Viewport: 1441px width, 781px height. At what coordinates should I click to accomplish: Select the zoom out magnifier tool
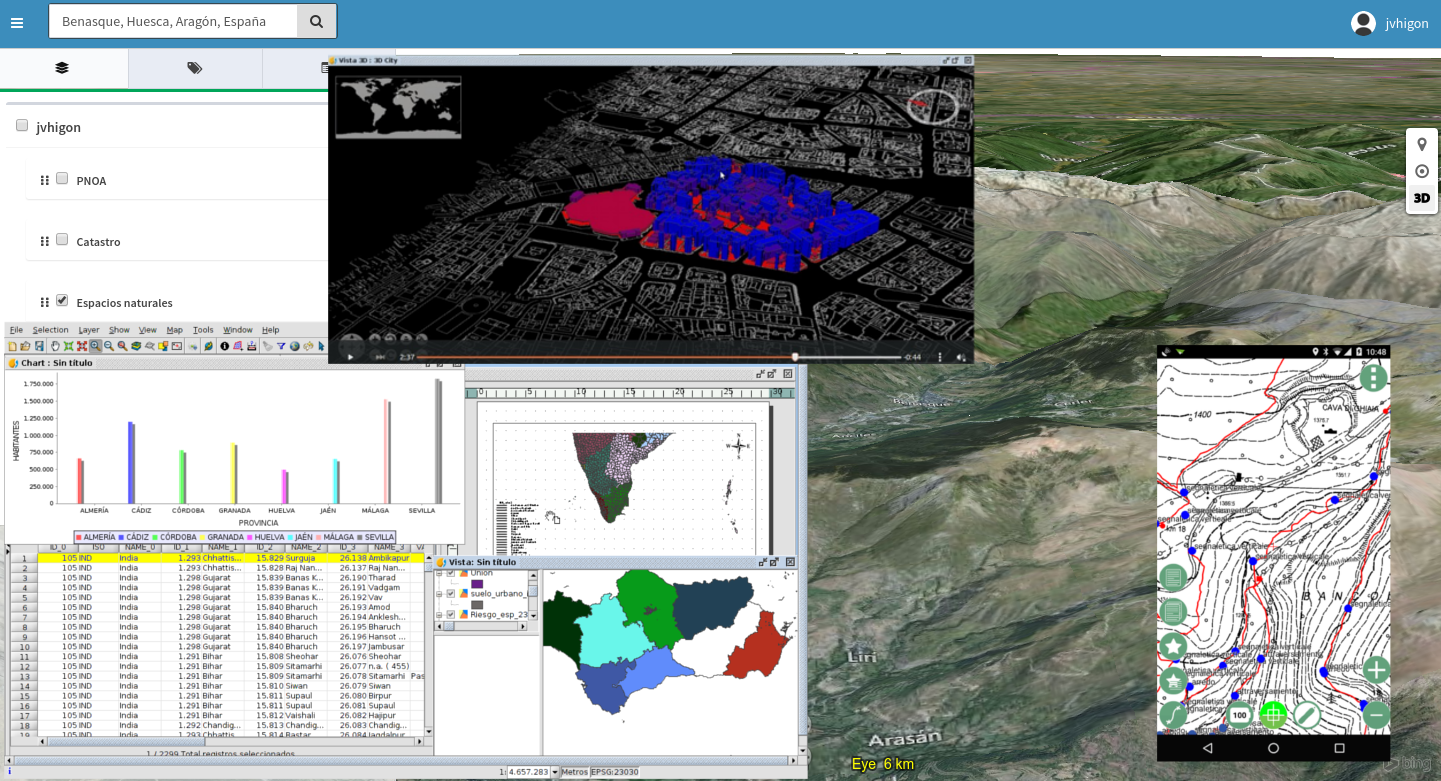pos(109,346)
